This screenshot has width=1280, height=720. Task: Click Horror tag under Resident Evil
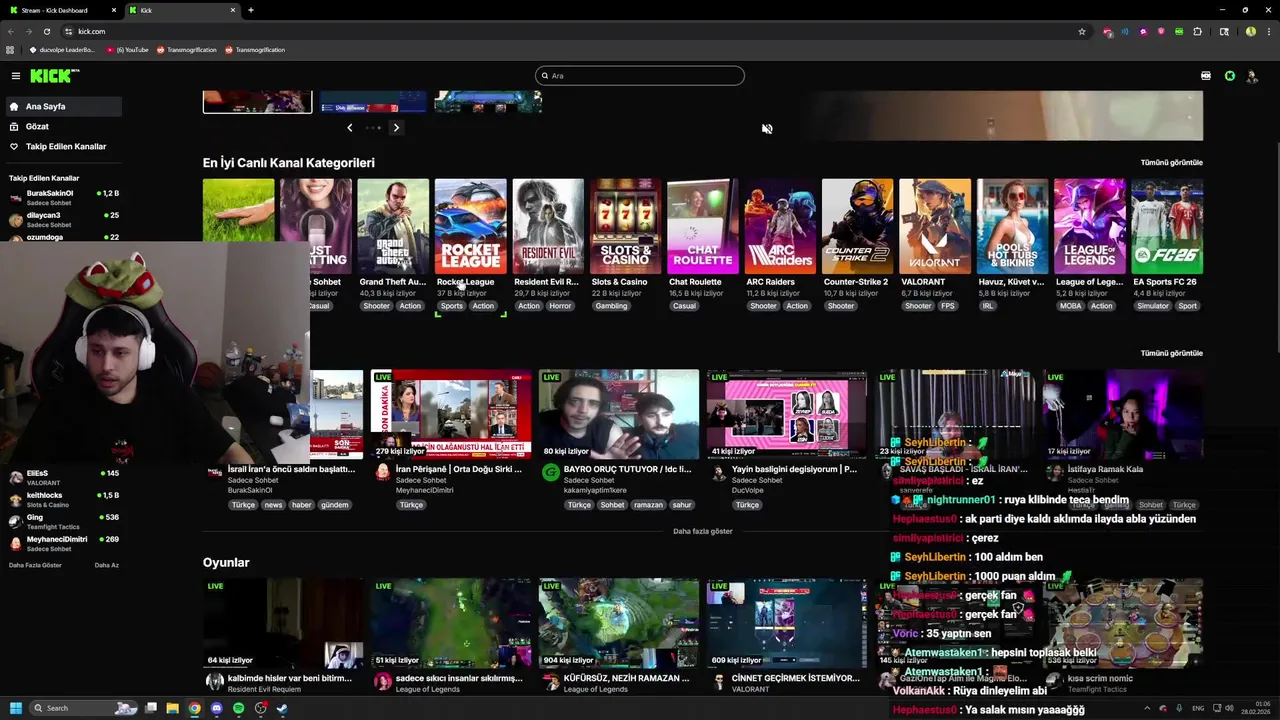pos(560,306)
